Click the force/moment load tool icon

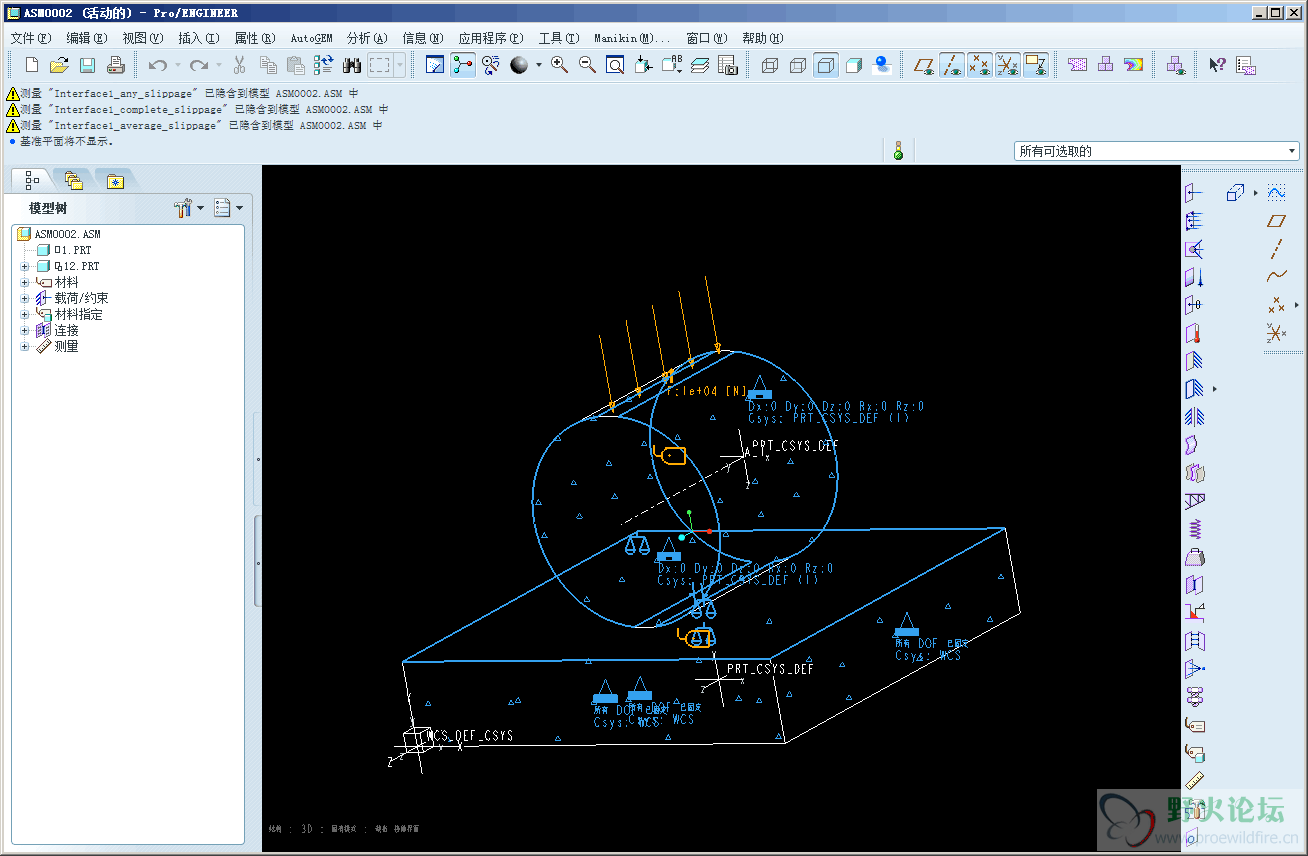(x=1194, y=193)
